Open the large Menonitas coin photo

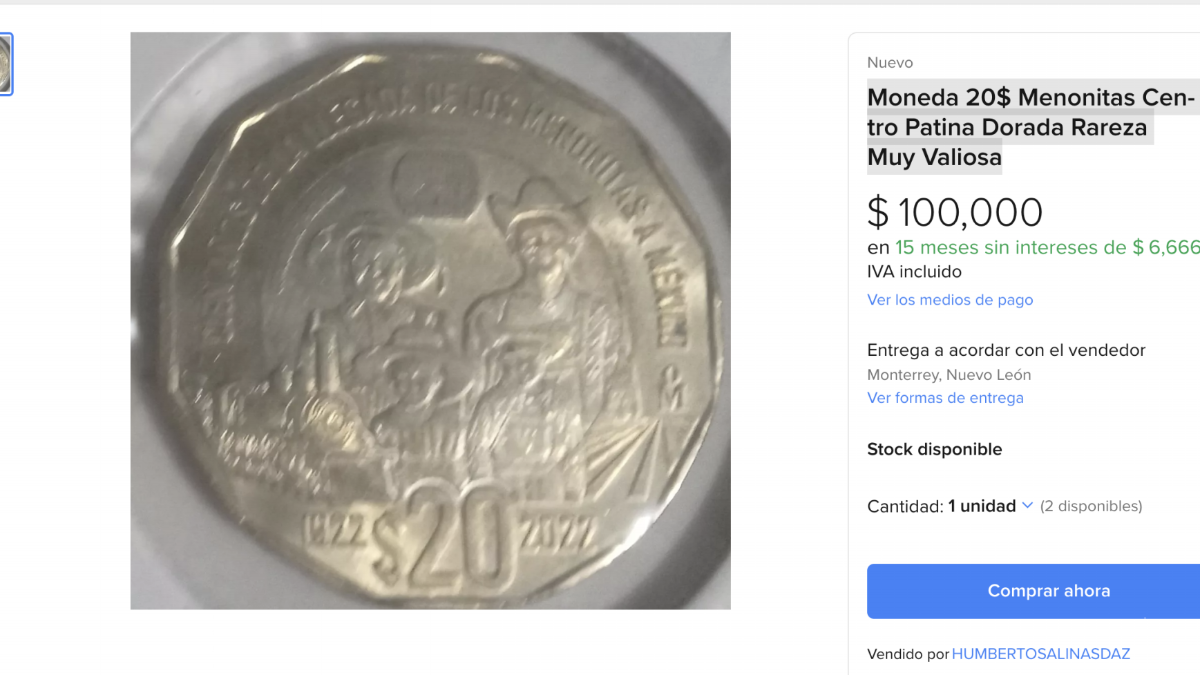tap(430, 320)
